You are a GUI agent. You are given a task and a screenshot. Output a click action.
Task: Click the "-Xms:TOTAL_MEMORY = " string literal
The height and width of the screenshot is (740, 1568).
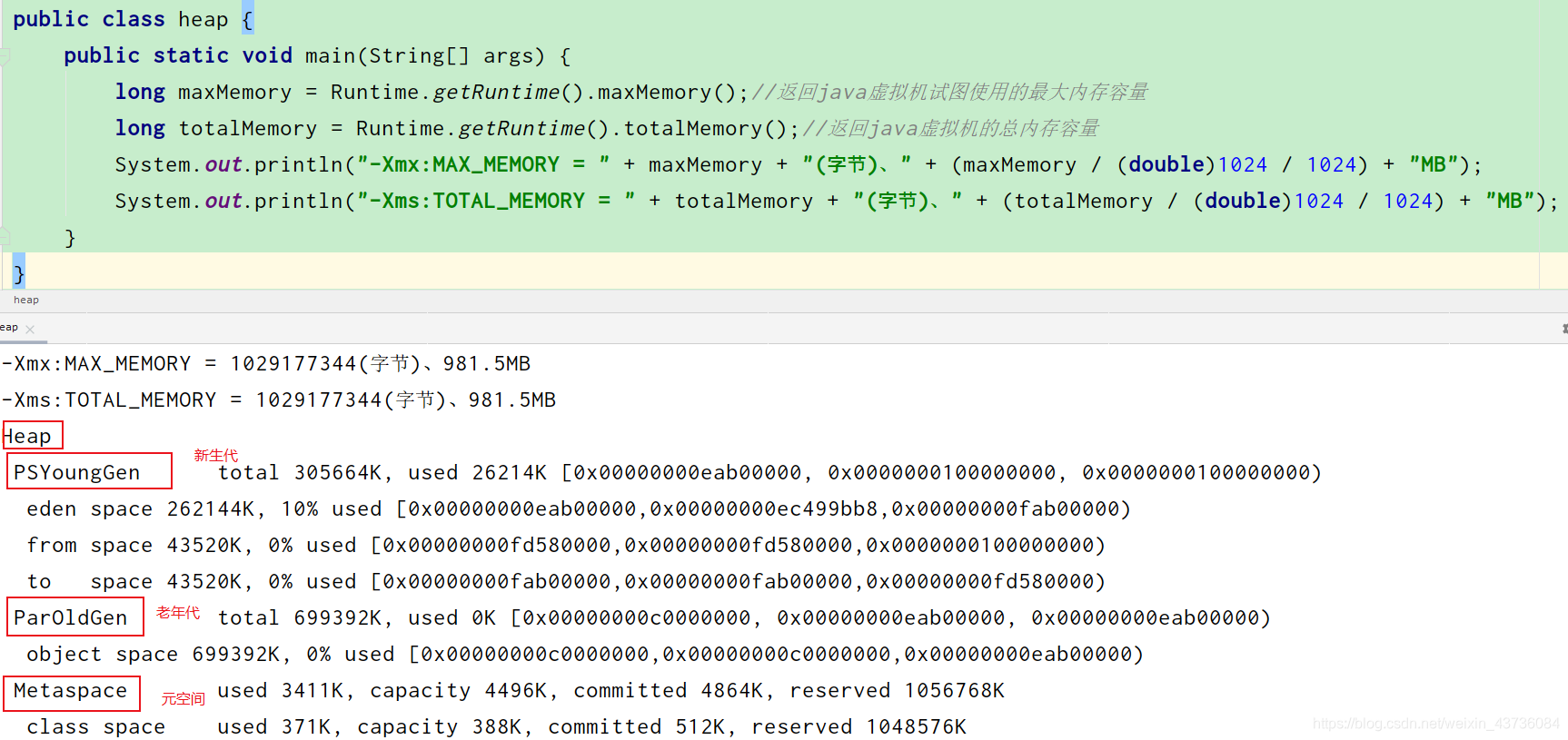point(496,202)
